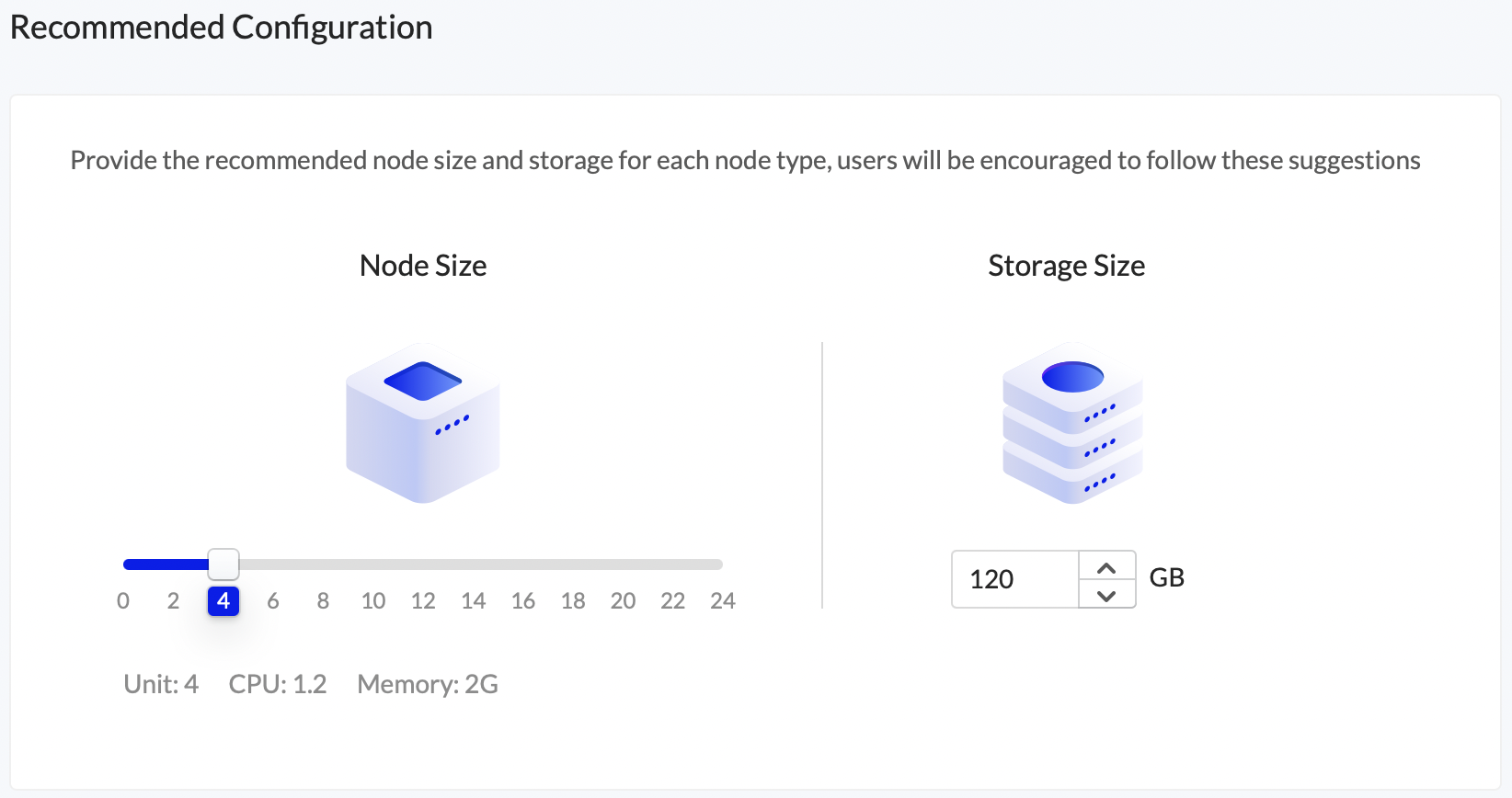
Task: Set node size slider to 24
Action: [x=723, y=601]
